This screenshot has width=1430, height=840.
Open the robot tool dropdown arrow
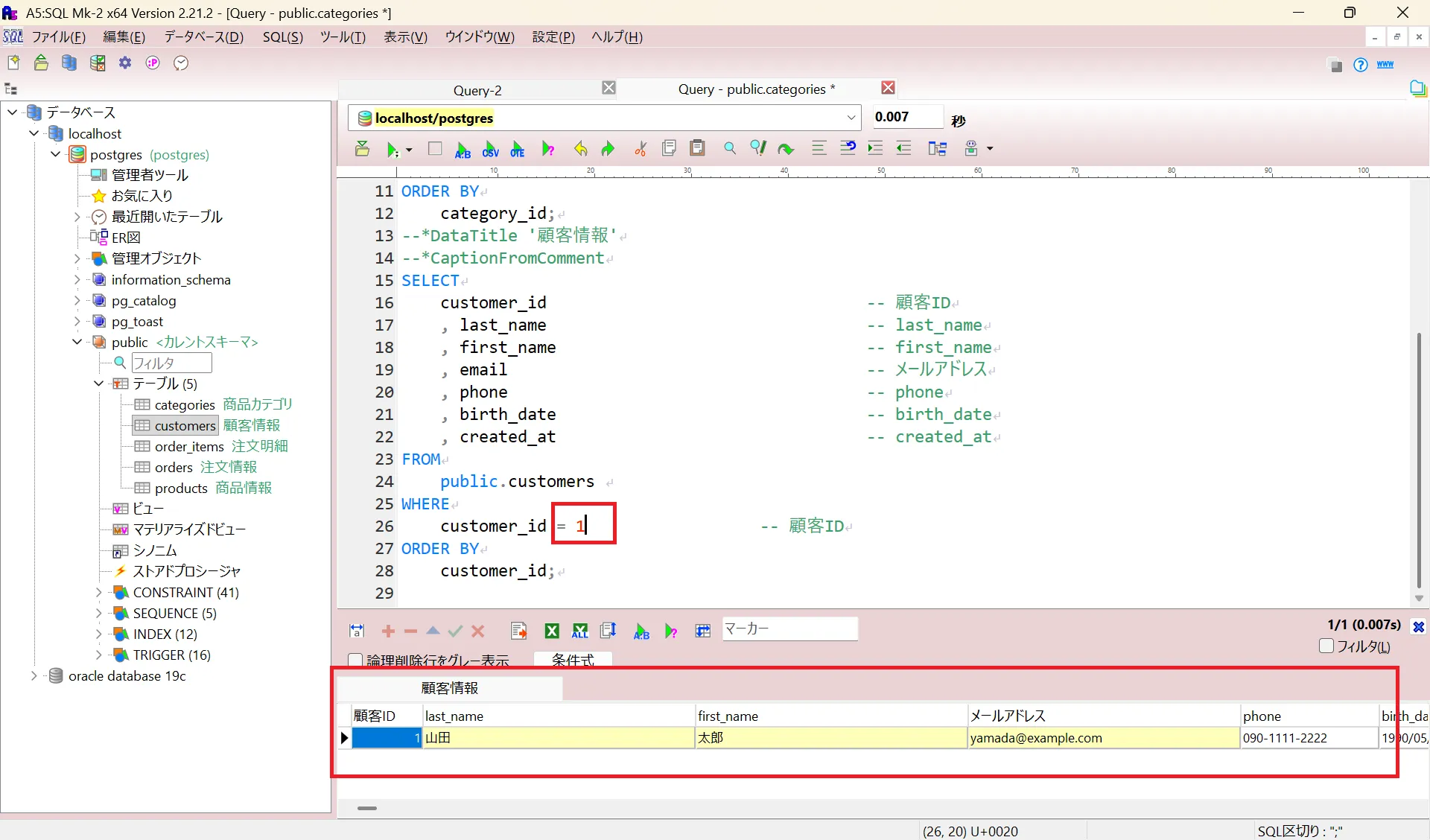click(x=990, y=149)
